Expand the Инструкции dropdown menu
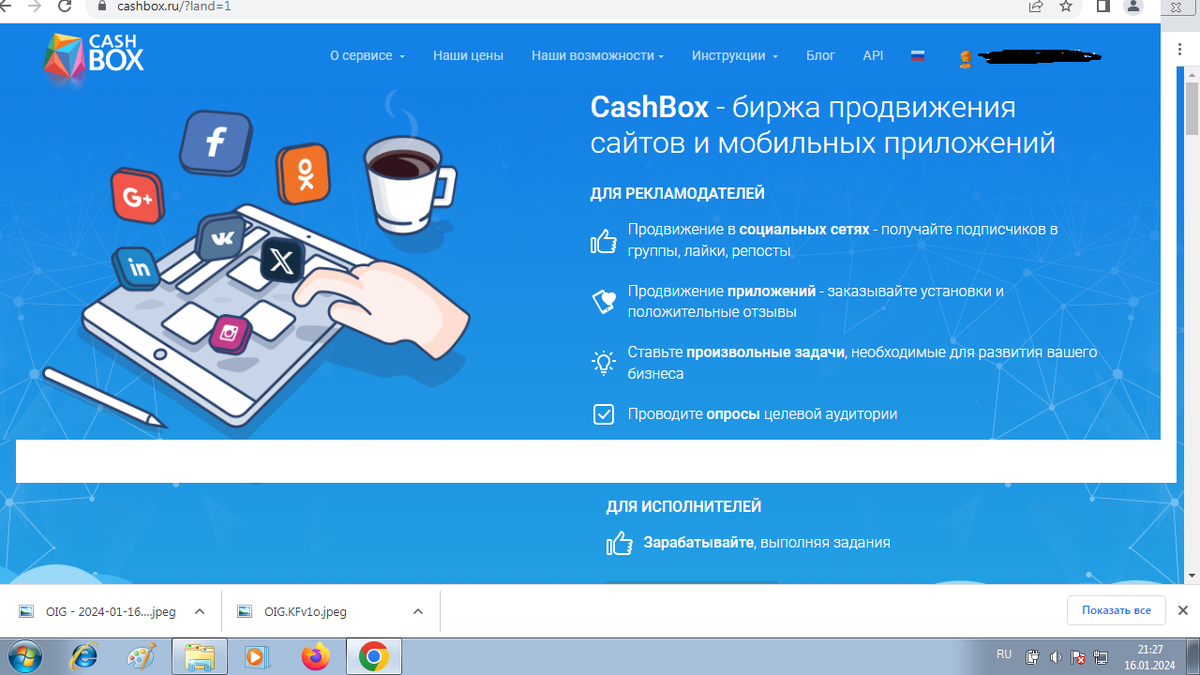 coord(734,56)
